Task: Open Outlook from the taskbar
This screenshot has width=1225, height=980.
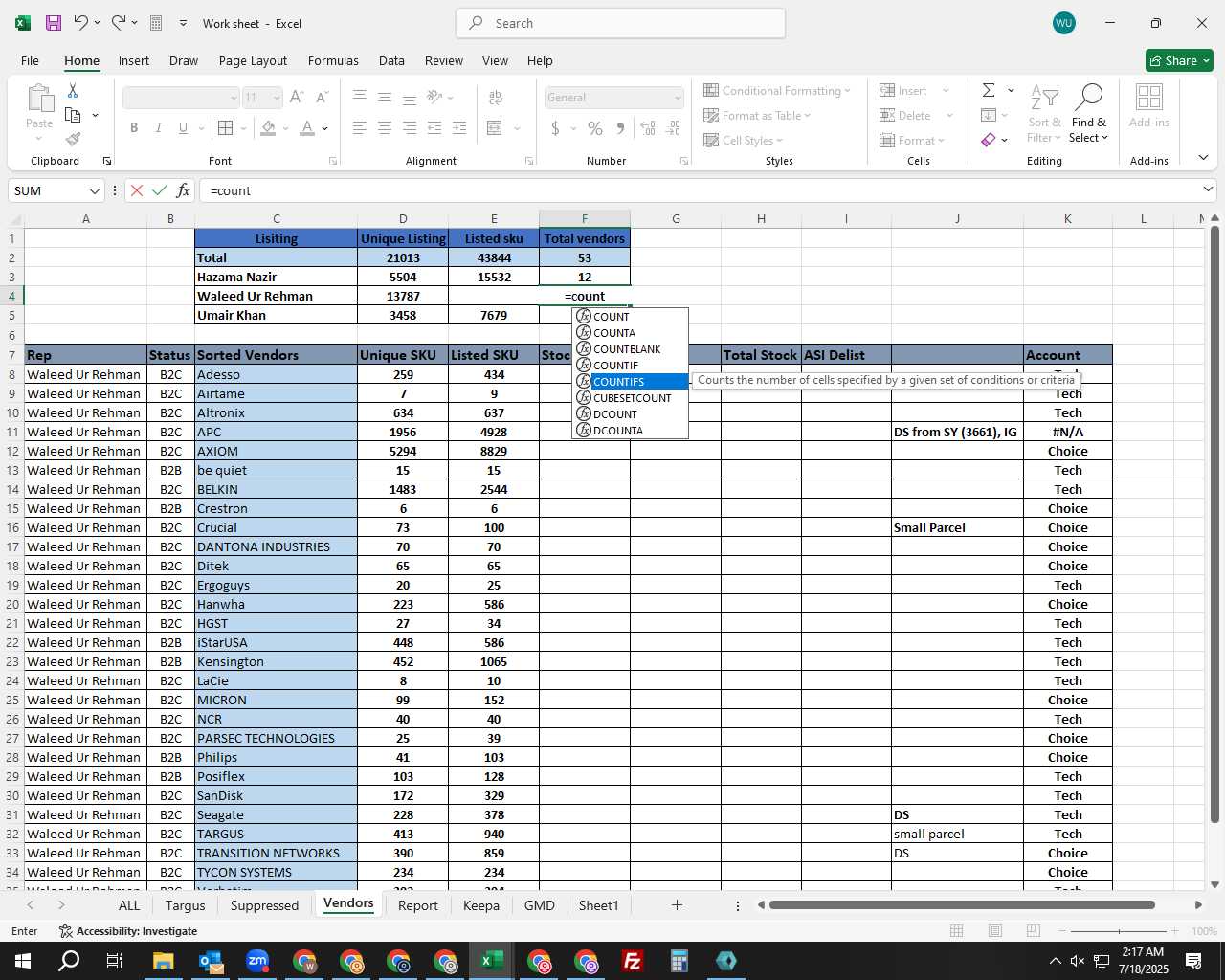Action: pyautogui.click(x=211, y=961)
